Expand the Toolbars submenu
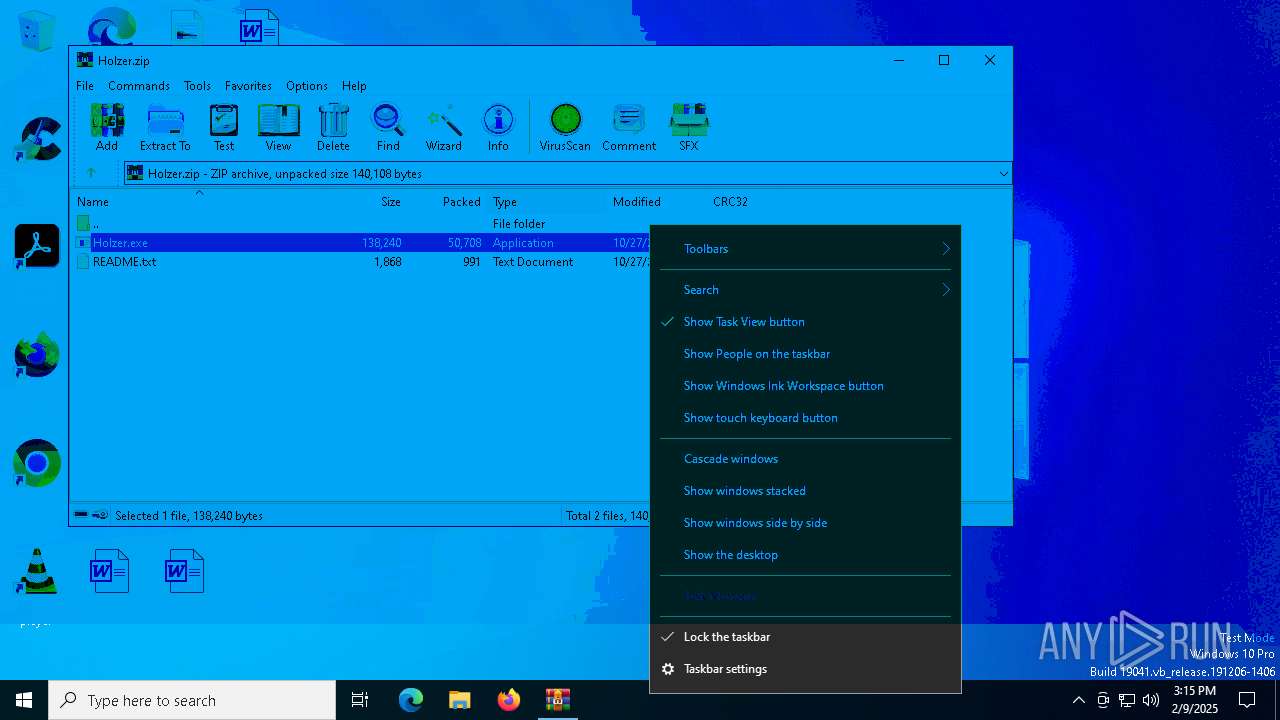The image size is (1280, 720). pos(805,249)
